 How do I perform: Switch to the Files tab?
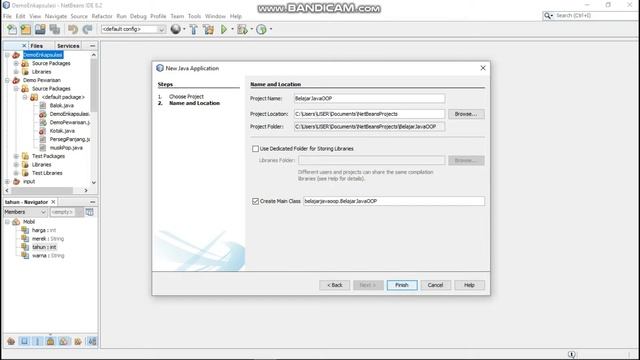click(37, 46)
